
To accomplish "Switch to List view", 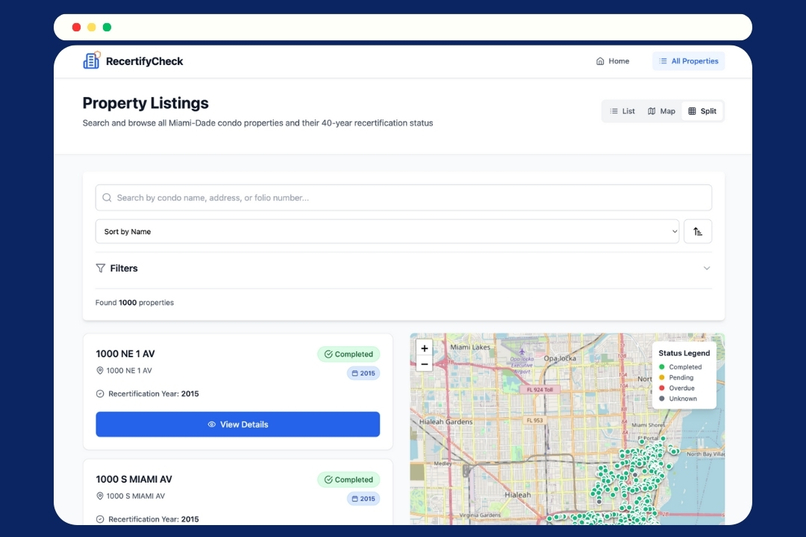I will [622, 111].
